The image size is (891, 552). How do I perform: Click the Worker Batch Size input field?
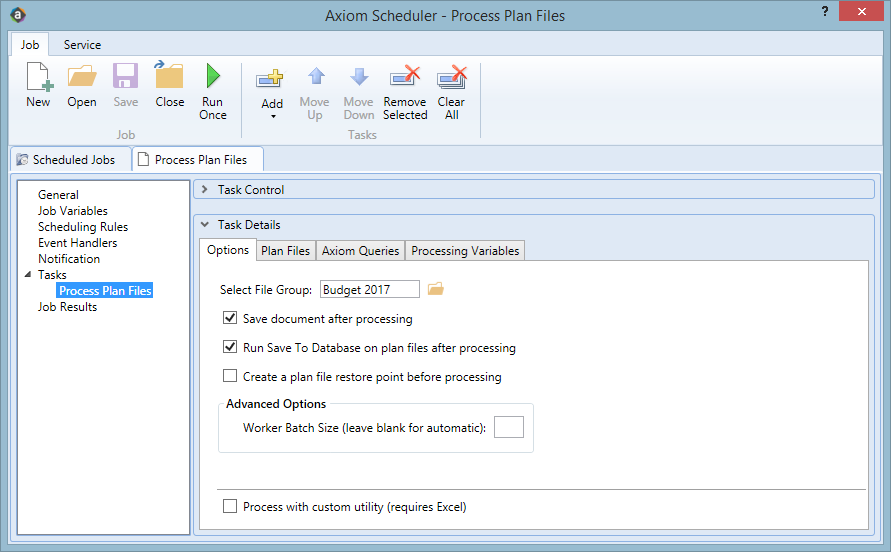(x=509, y=427)
